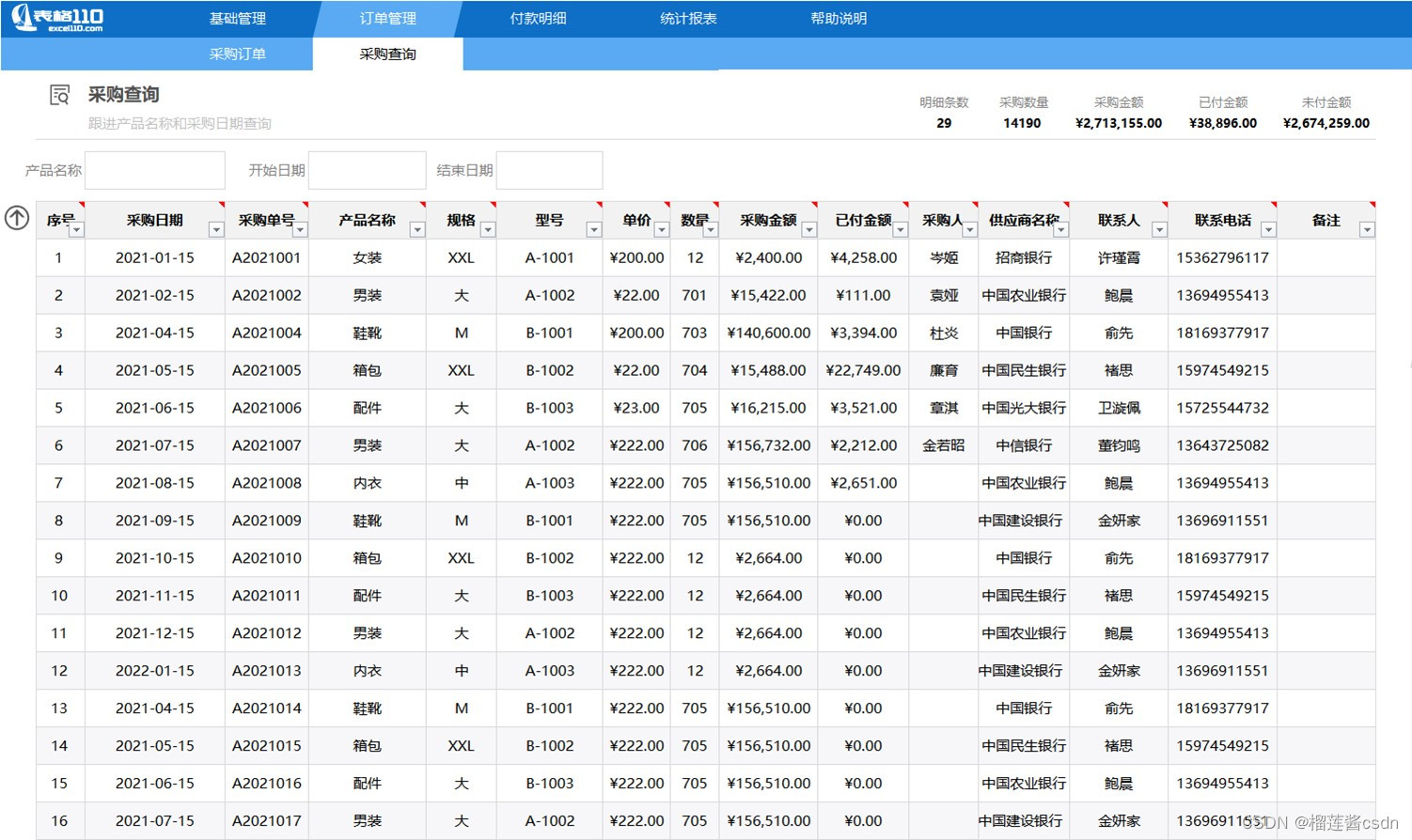Click summary 已付金额 value ¥38,896.00
Image resolution: width=1412 pixels, height=840 pixels.
coord(1223,123)
